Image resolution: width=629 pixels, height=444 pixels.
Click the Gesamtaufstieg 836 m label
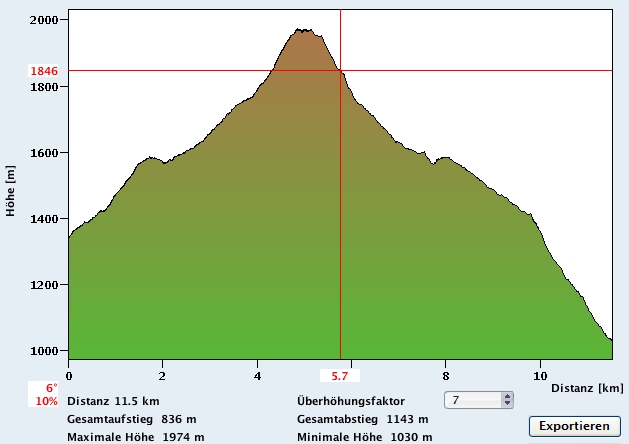coord(131,419)
